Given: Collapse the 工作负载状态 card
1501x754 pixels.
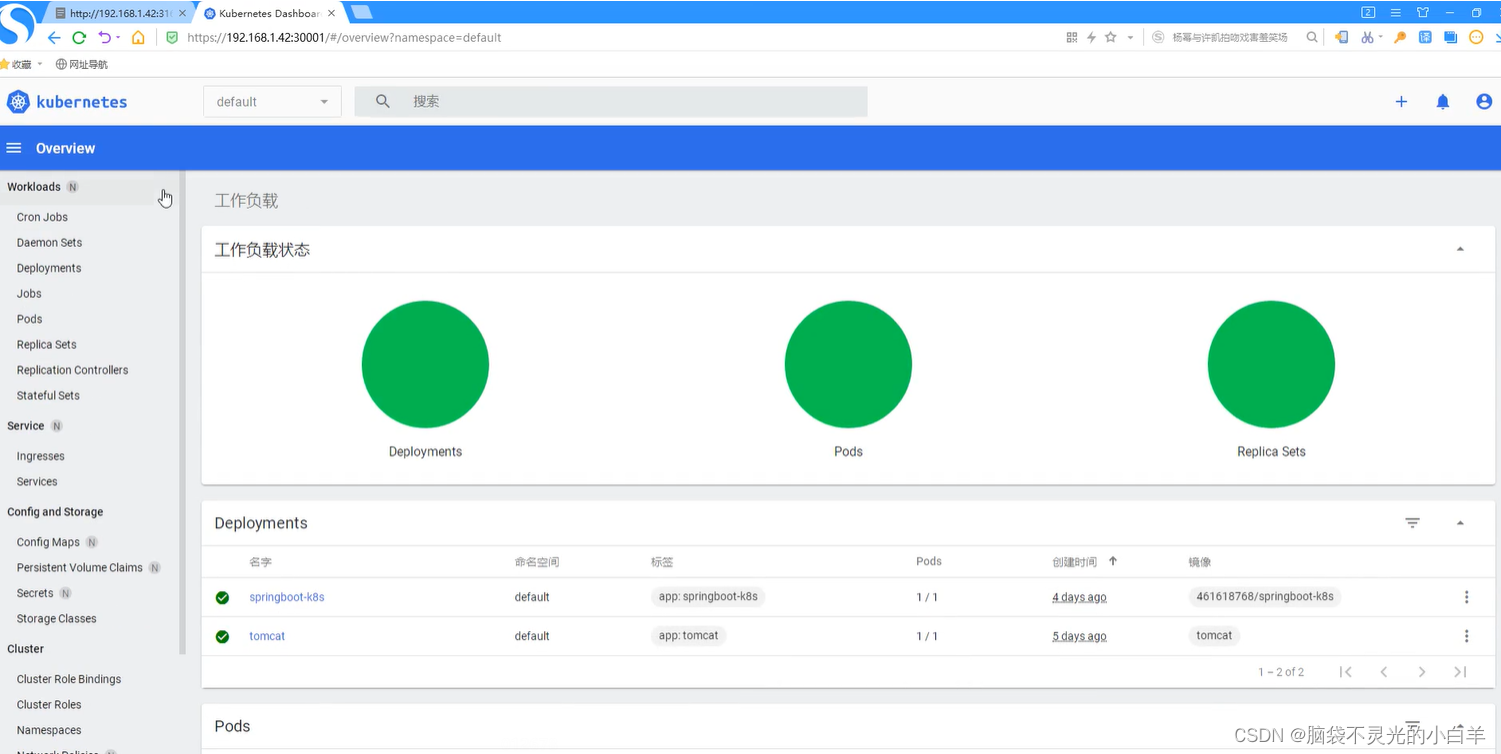Looking at the screenshot, I should click(1460, 249).
